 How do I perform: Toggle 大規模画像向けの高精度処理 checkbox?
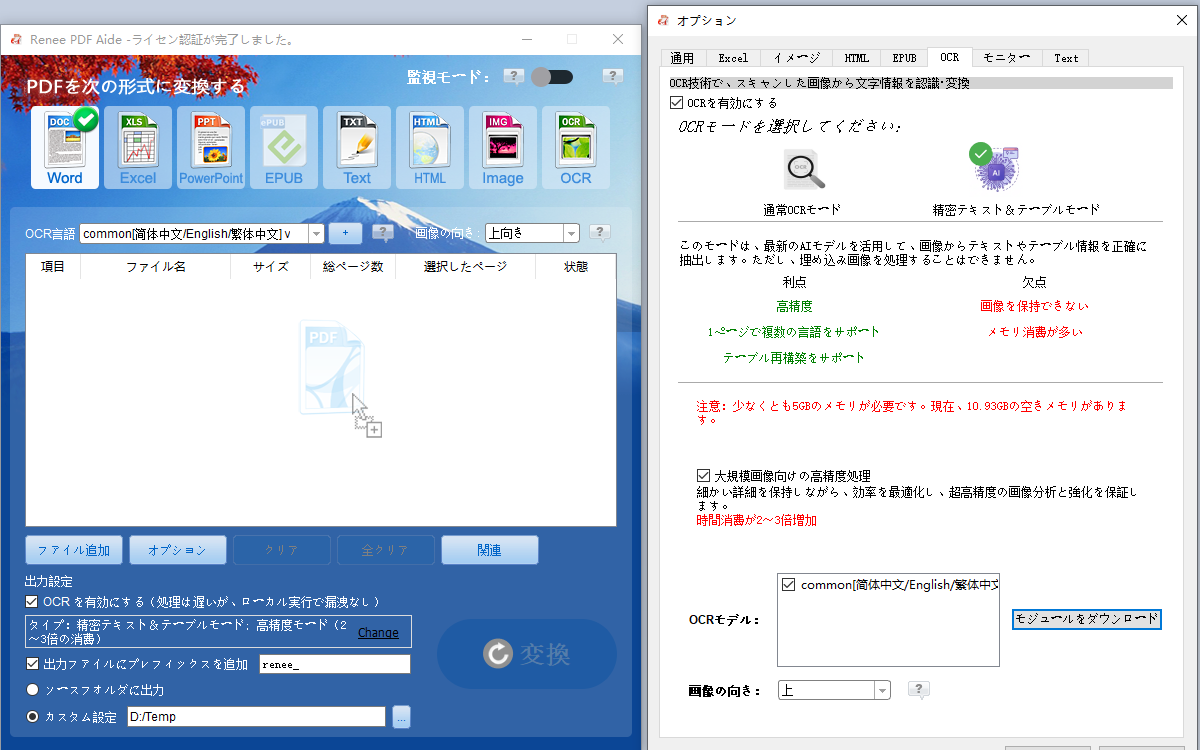pos(703,476)
